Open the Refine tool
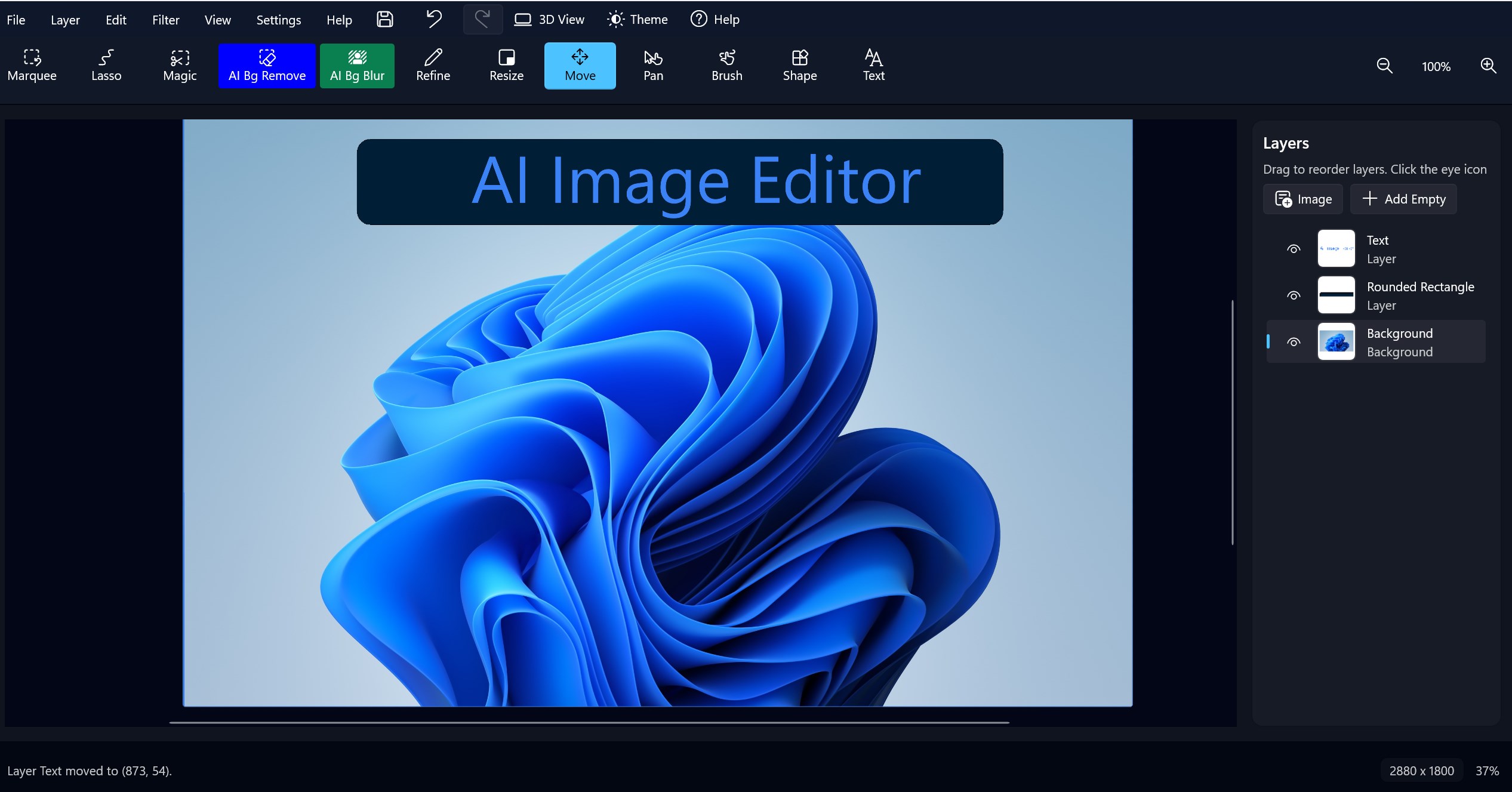Viewport: 1512px width, 792px height. (433, 66)
